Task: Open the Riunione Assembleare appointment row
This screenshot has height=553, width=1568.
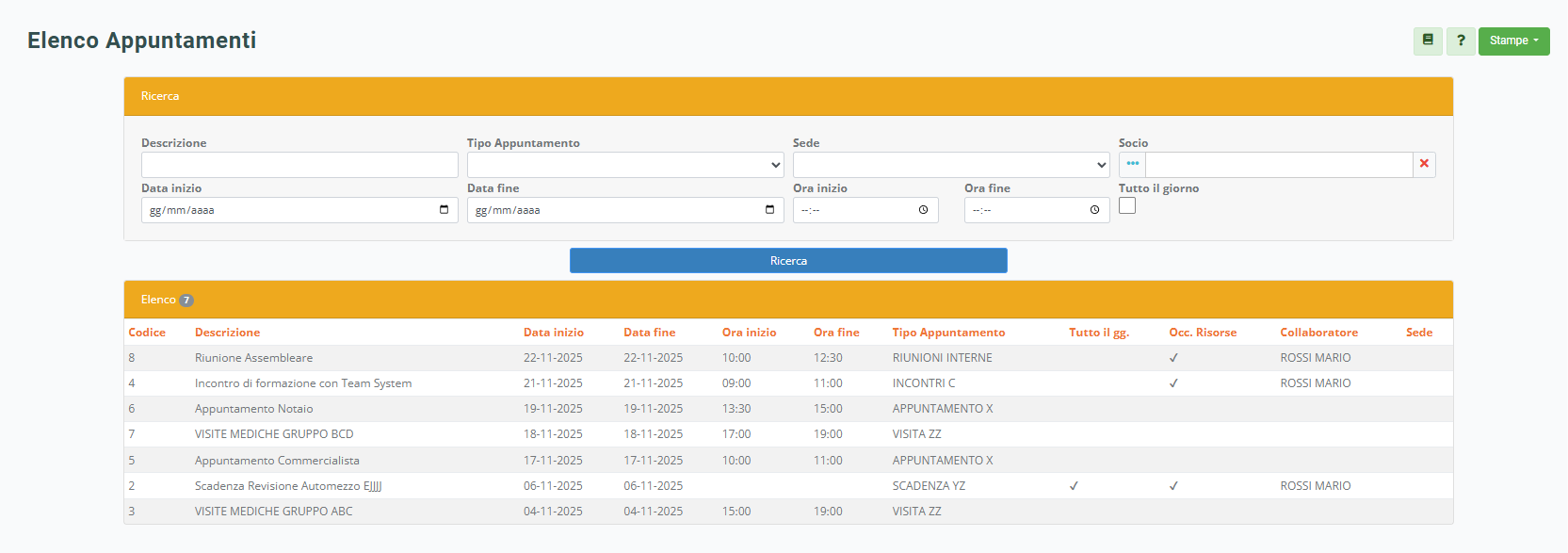Action: click(253, 358)
